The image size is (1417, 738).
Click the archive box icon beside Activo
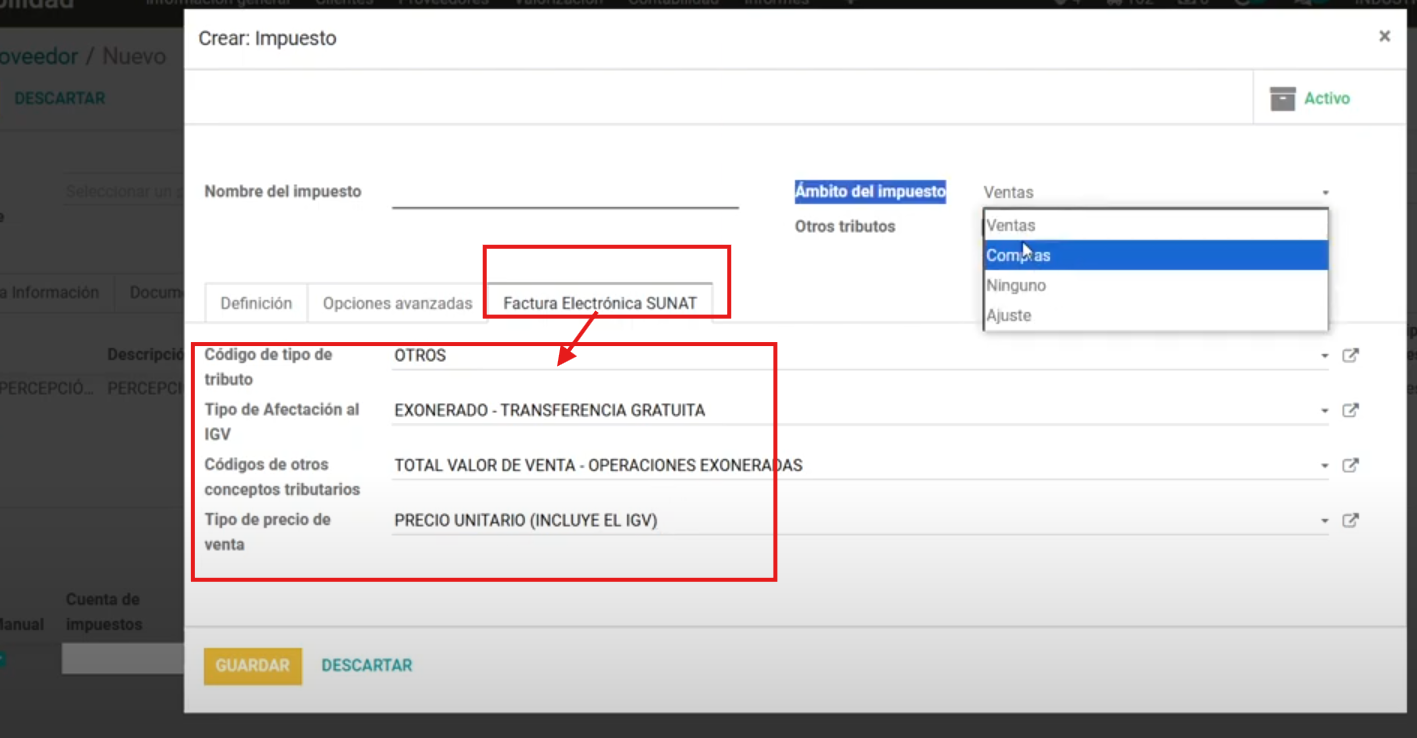tap(1282, 98)
